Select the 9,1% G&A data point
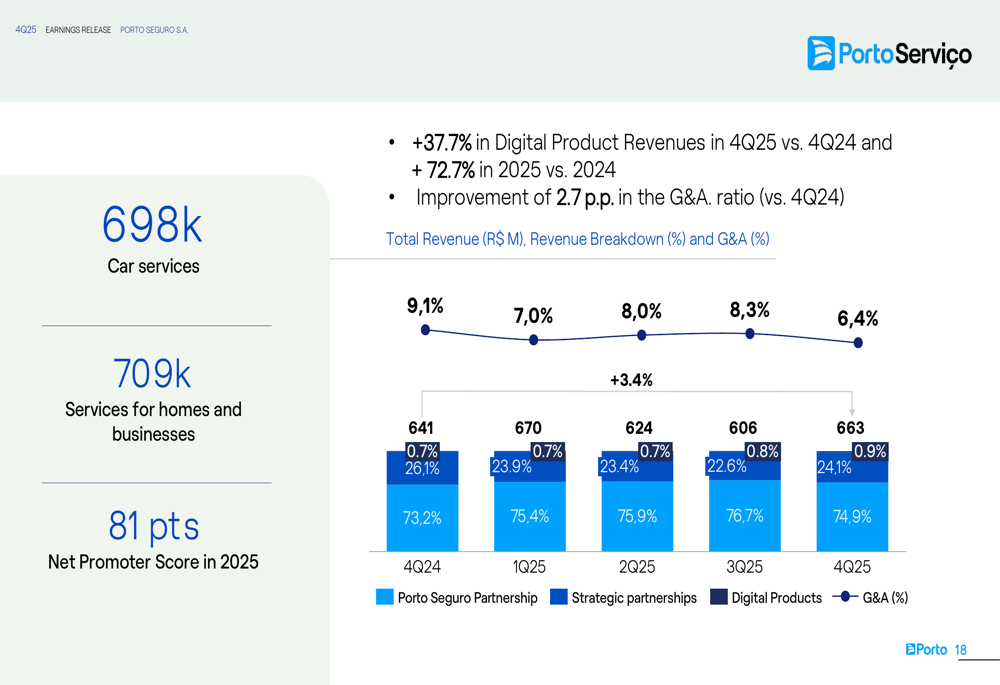Image resolution: width=1000 pixels, height=685 pixels. (x=425, y=330)
